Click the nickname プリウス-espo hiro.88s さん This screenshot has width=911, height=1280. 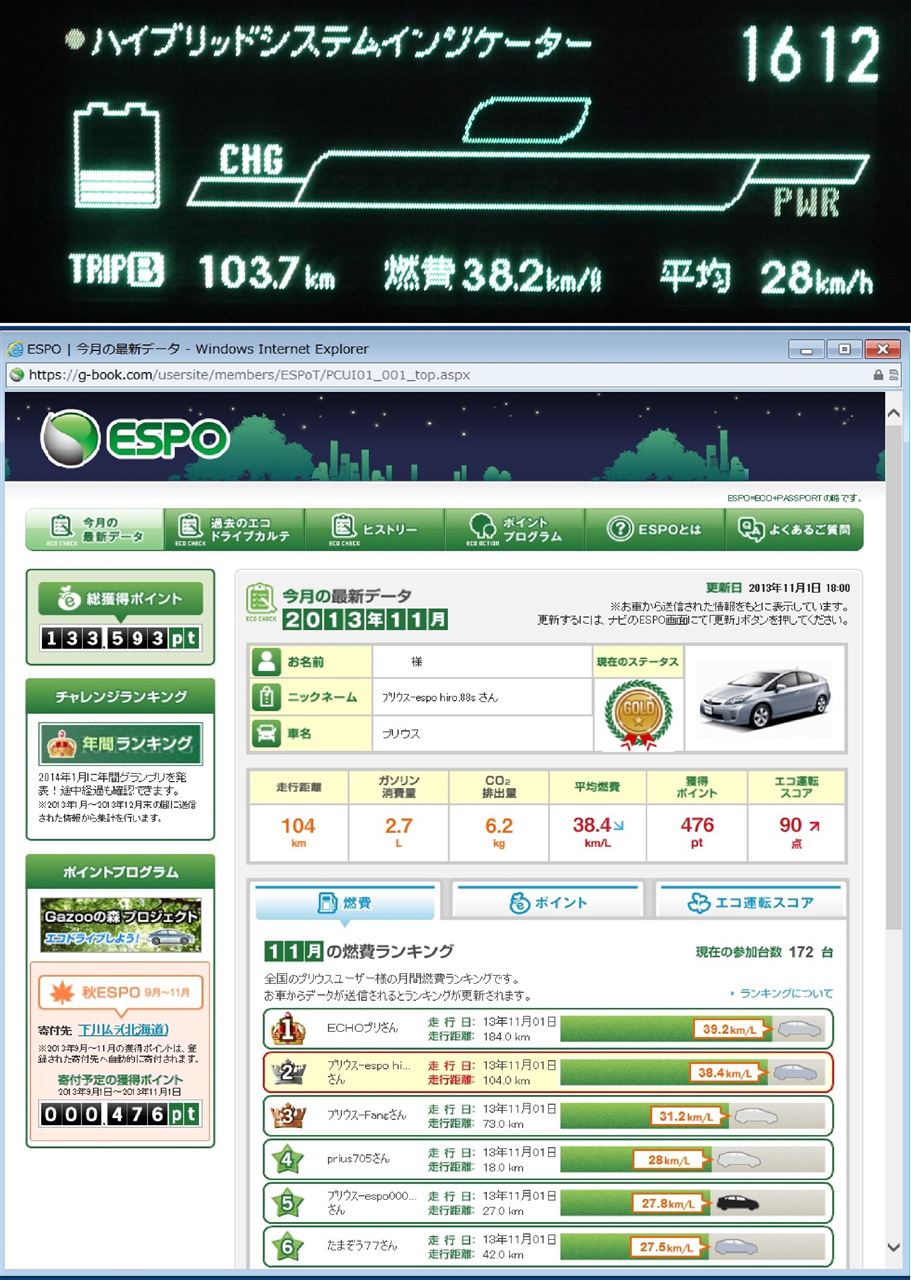point(440,698)
